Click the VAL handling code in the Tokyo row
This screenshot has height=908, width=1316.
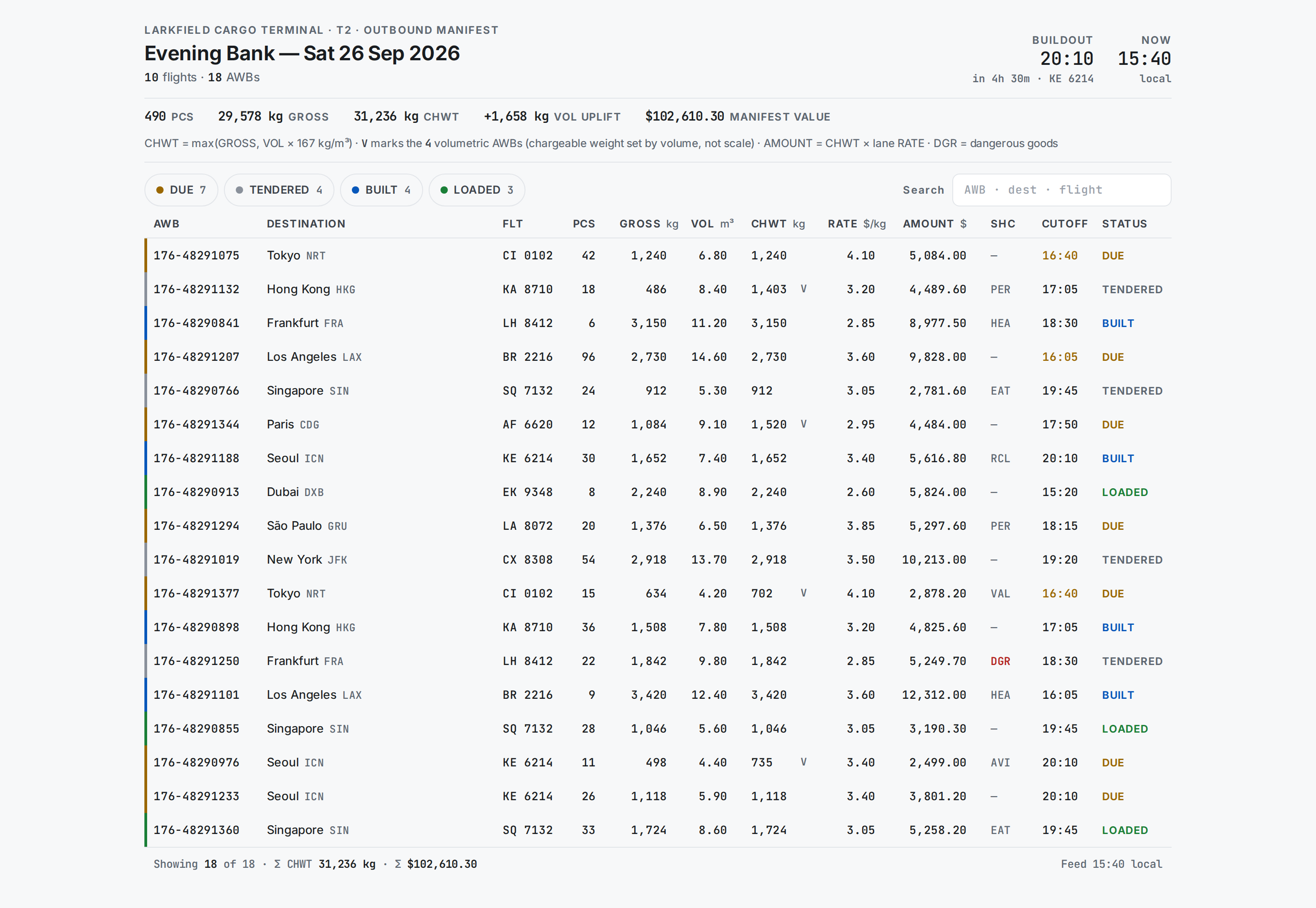click(1000, 593)
